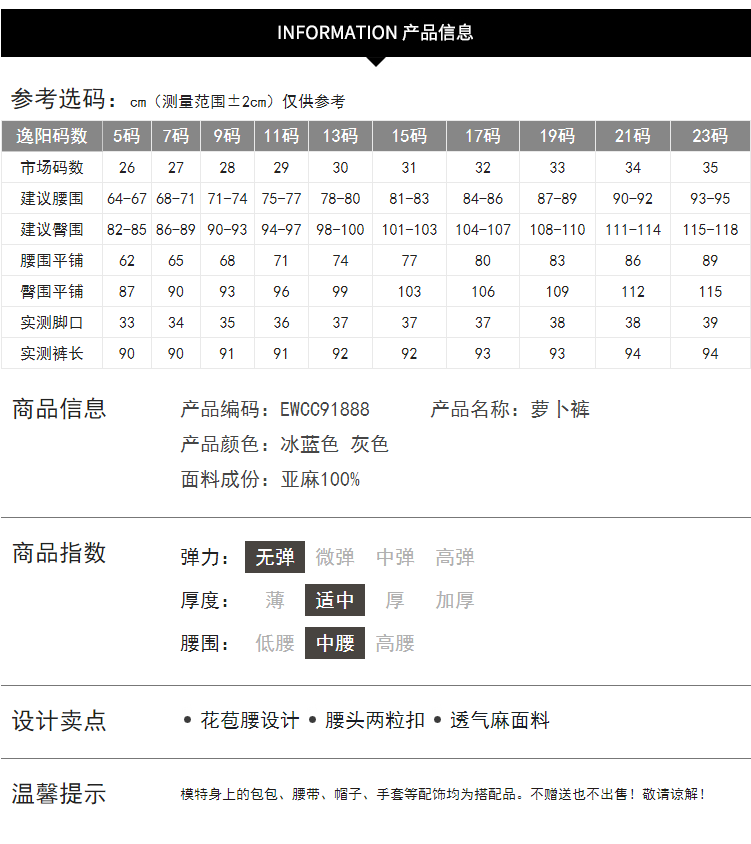Image resolution: width=751 pixels, height=844 pixels.
Task: Click the 19码 column header
Action: coord(557,136)
